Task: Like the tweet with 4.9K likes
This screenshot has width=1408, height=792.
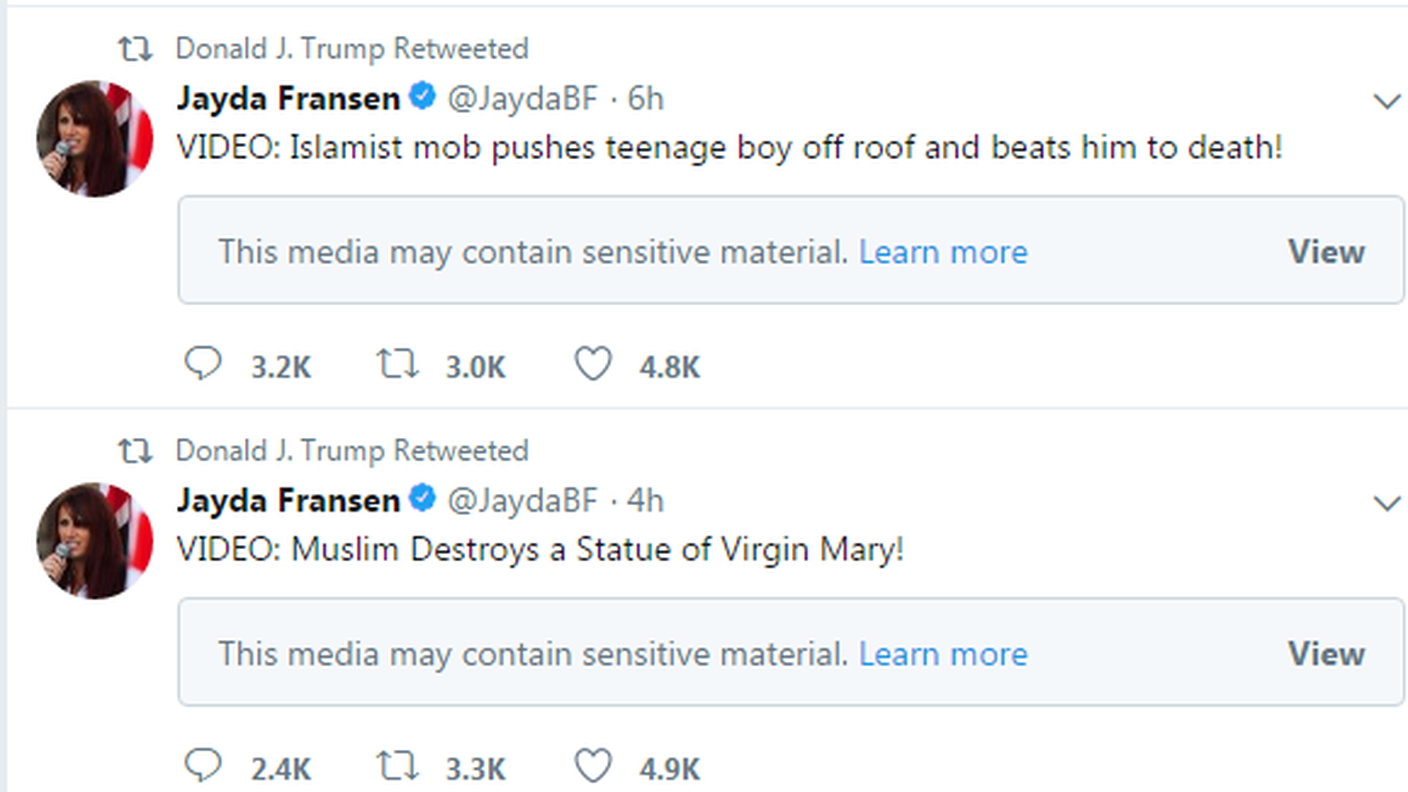Action: tap(593, 766)
